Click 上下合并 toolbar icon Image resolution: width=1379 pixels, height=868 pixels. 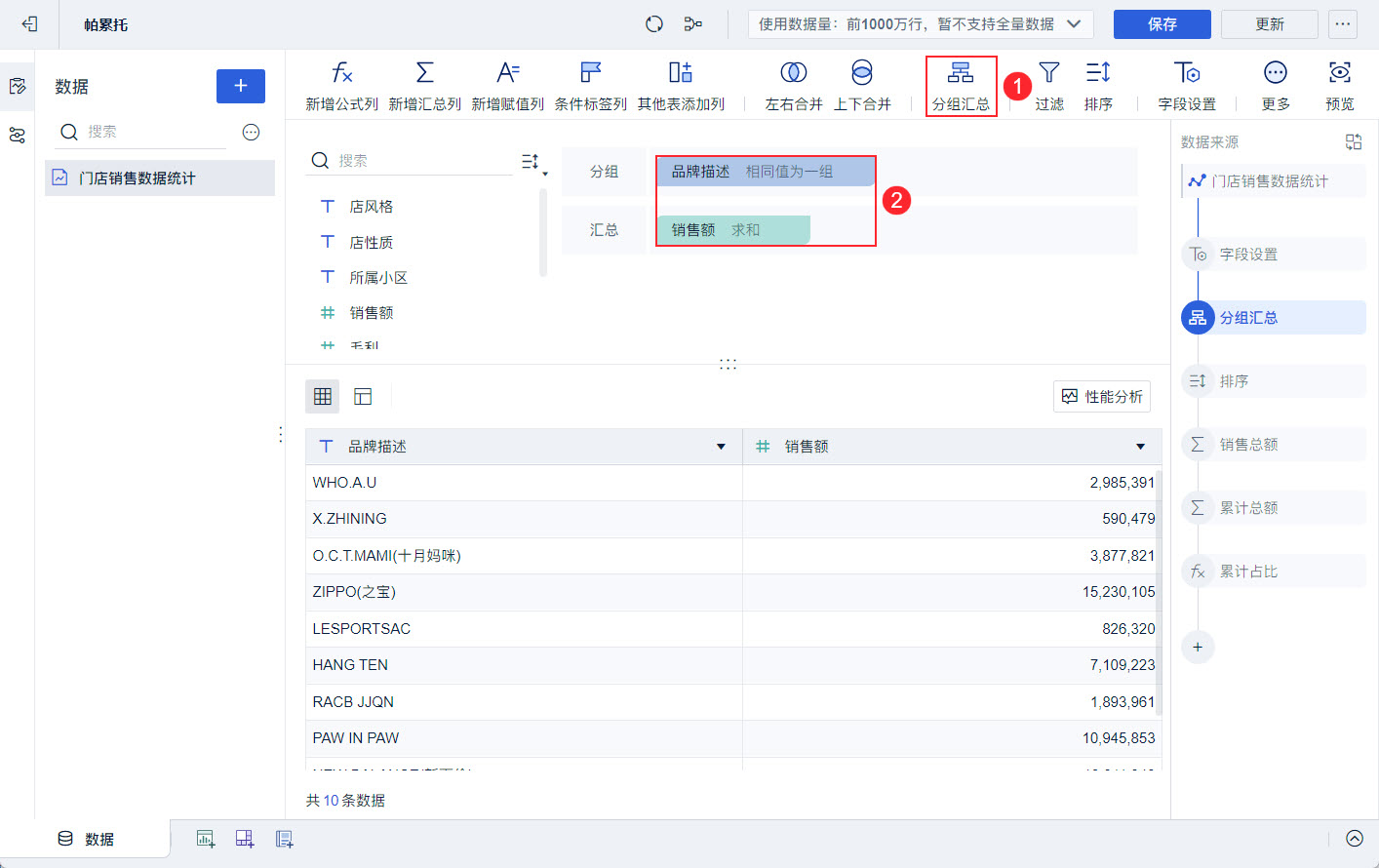coord(862,86)
